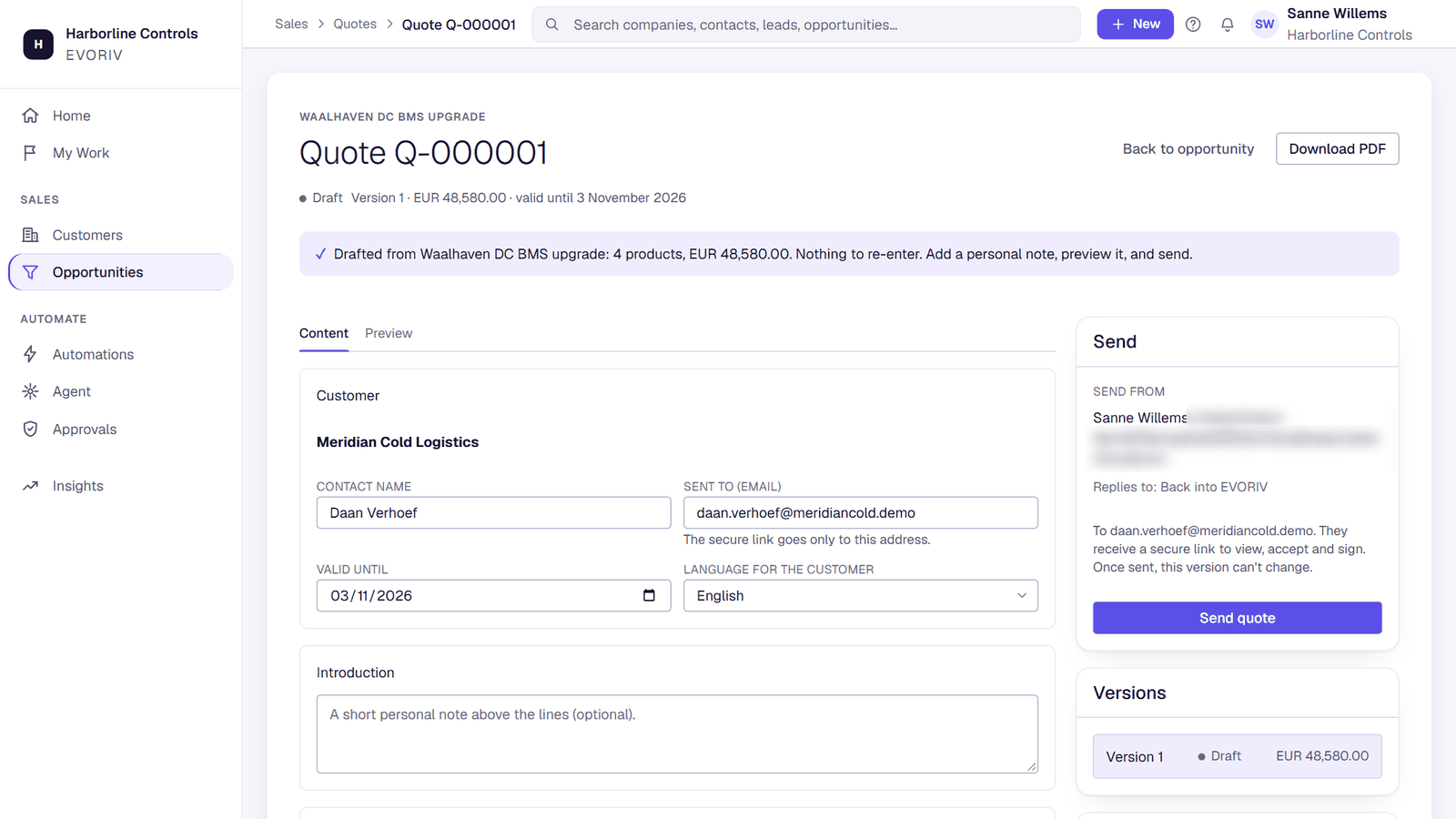
Task: Select the Content tab
Action: (324, 333)
